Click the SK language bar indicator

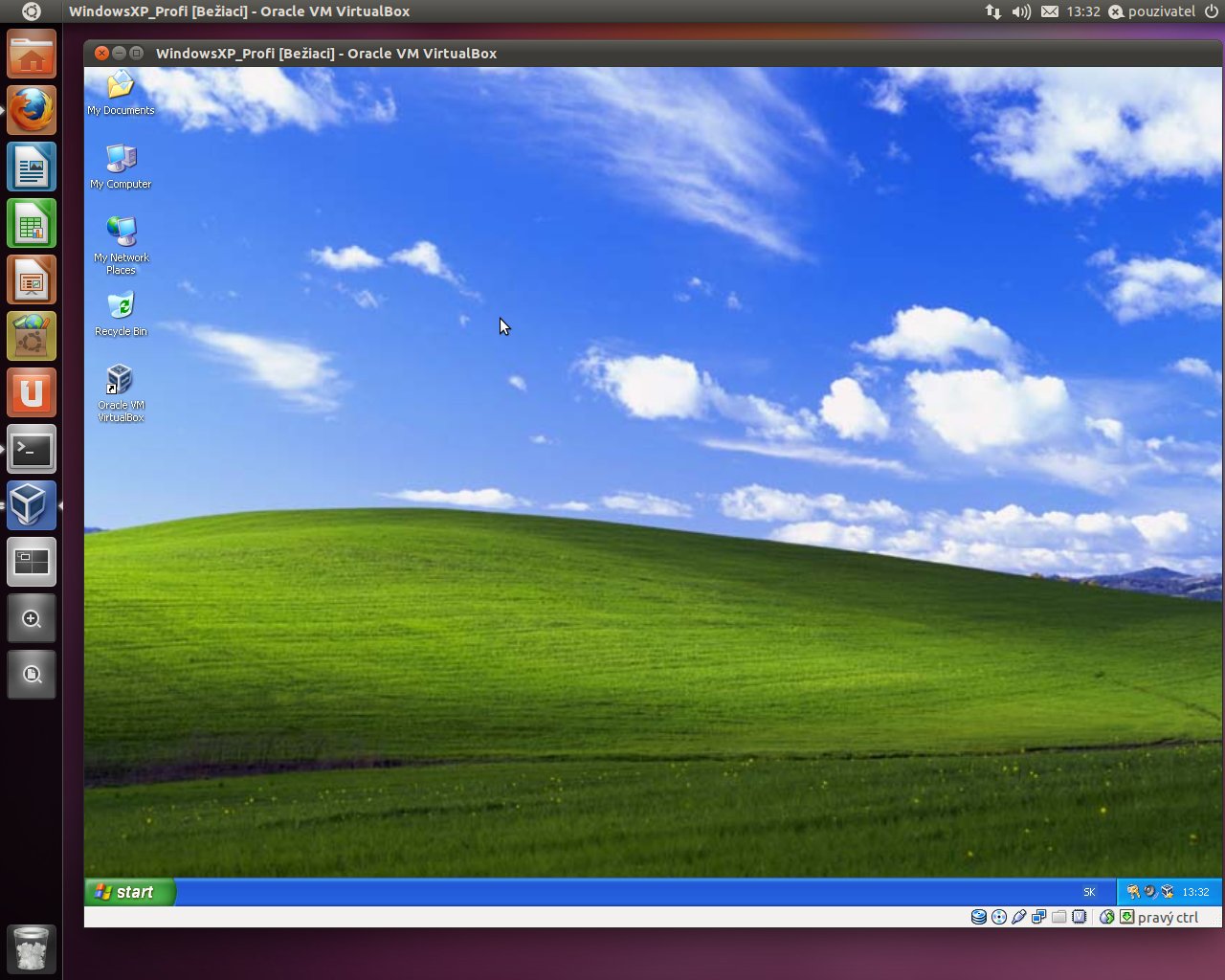[x=1089, y=892]
